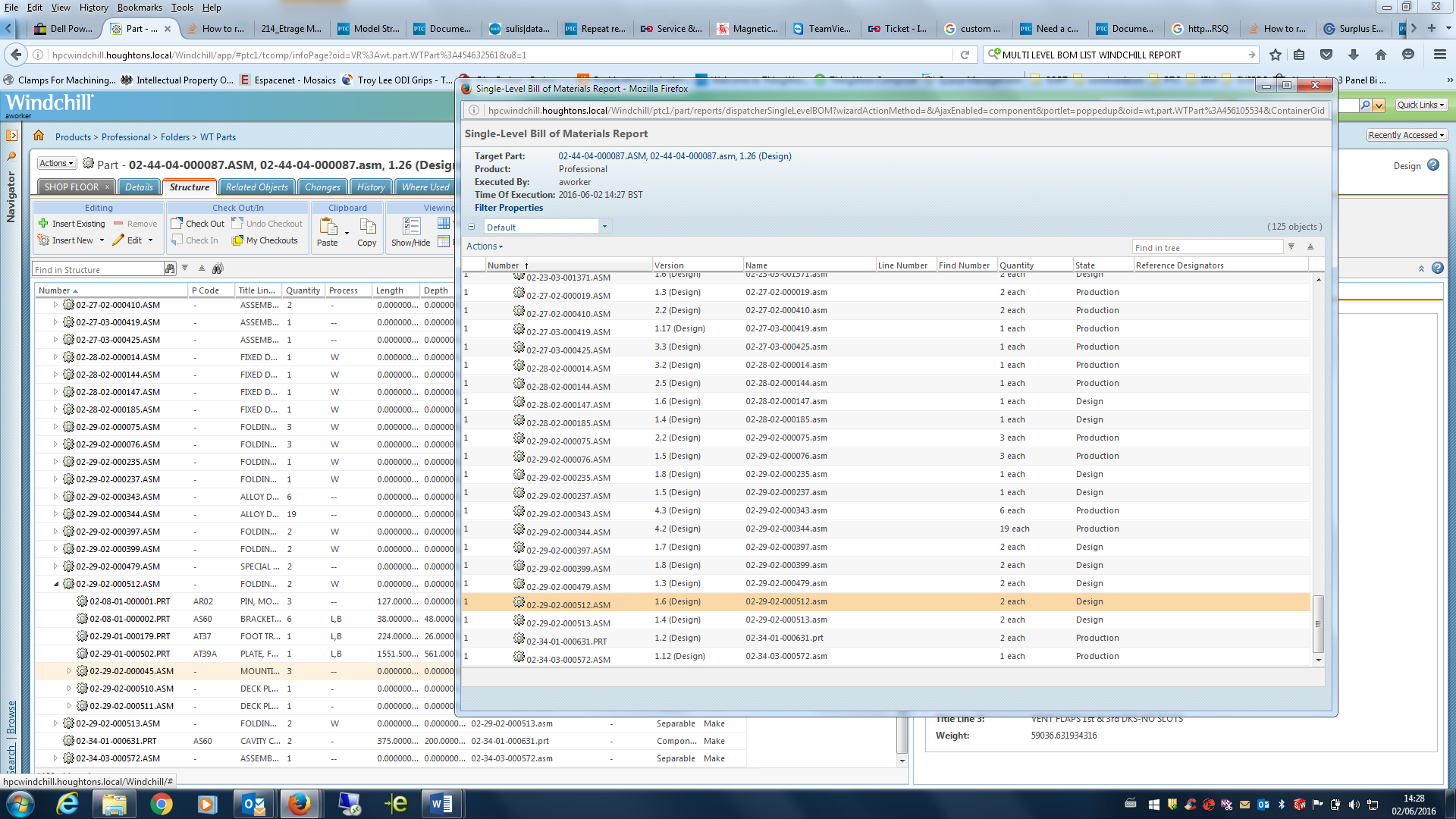Image resolution: width=1456 pixels, height=819 pixels.
Task: Collapse the 02-29-02-000512.ASM tree node
Action: pyautogui.click(x=55, y=584)
